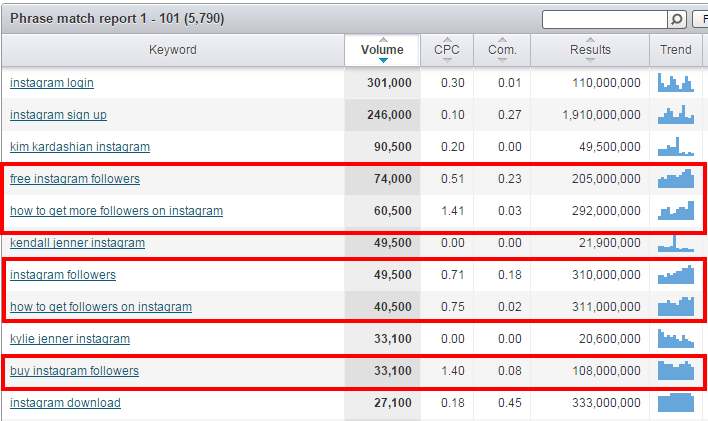This screenshot has height=421, width=708.
Task: Open the 'instagram login' keyword link
Action: pos(52,83)
